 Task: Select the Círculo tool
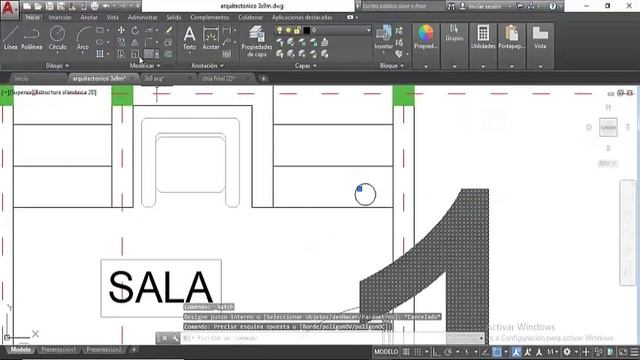coord(57,38)
